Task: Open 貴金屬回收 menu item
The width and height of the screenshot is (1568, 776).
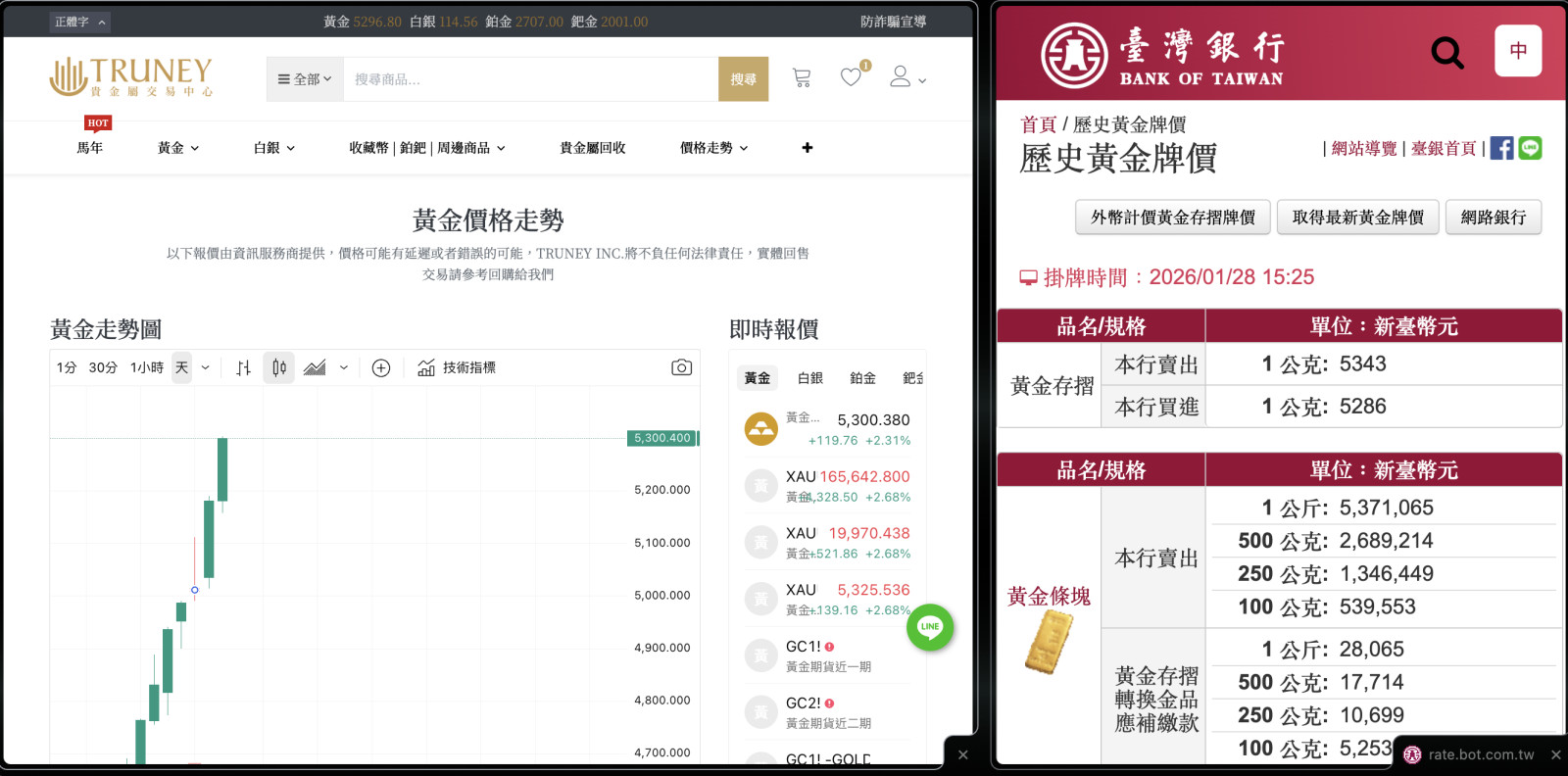Action: point(593,148)
